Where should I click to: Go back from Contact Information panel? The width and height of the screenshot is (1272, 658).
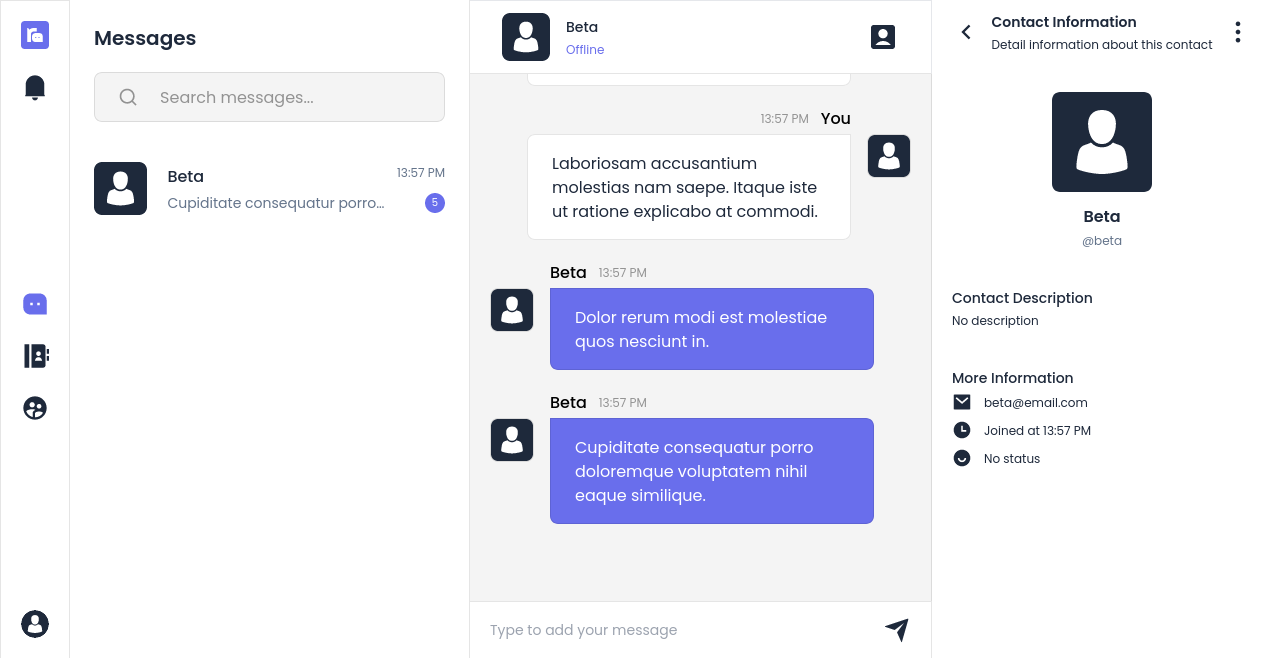(x=966, y=32)
